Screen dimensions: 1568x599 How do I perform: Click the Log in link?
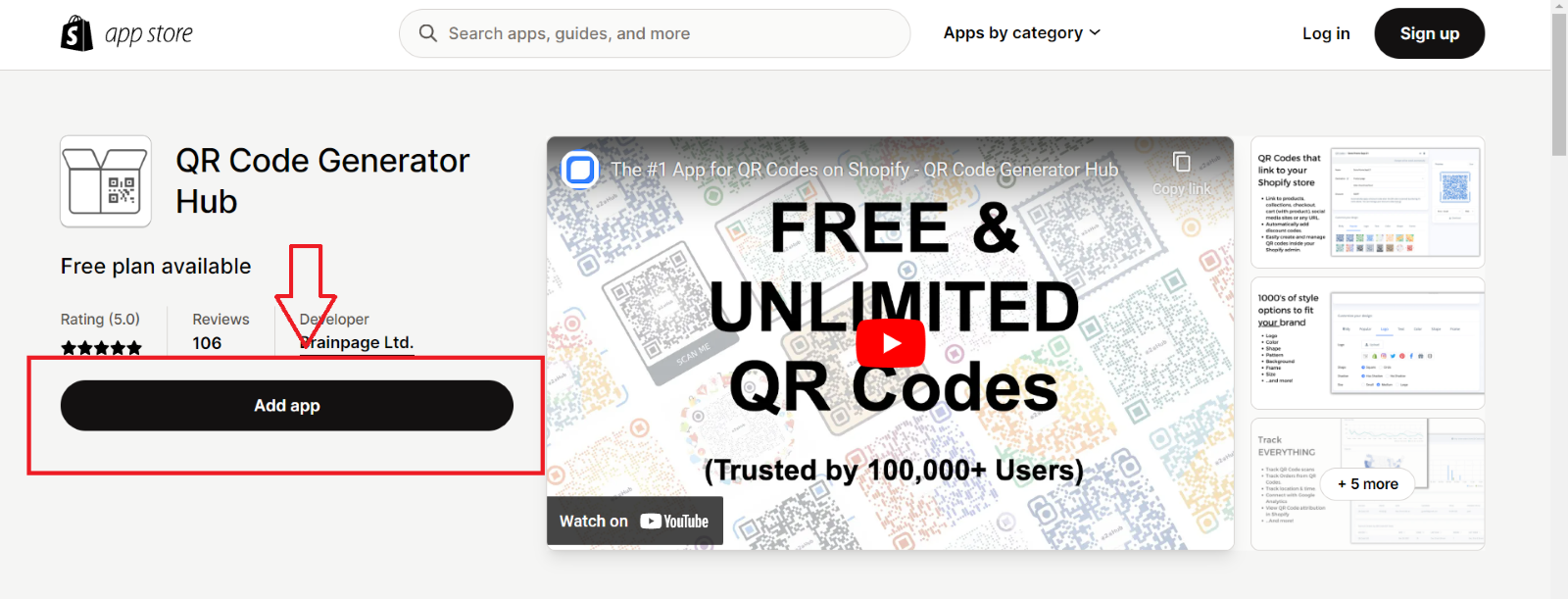pos(1326,33)
